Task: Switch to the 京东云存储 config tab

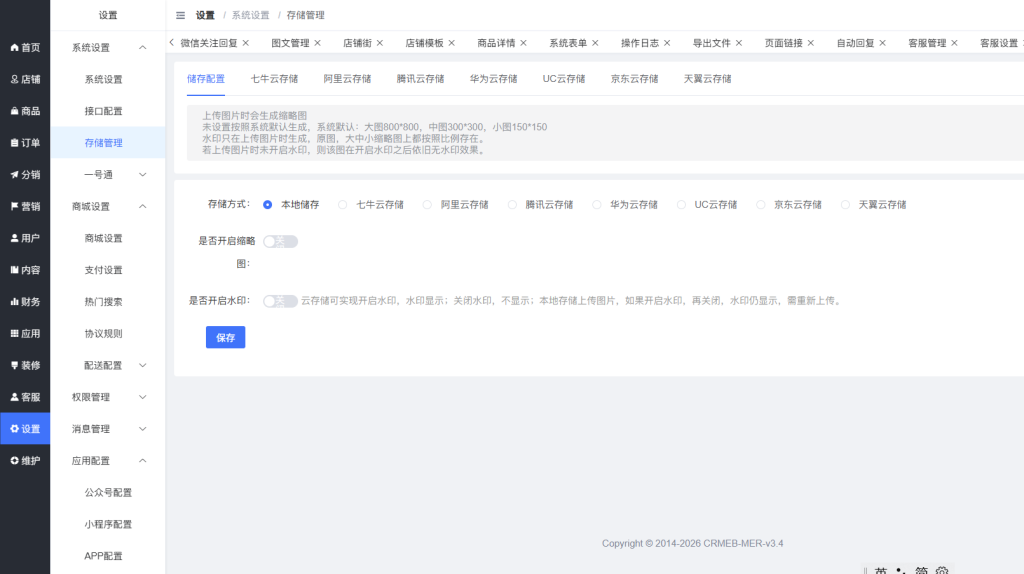Action: click(635, 79)
